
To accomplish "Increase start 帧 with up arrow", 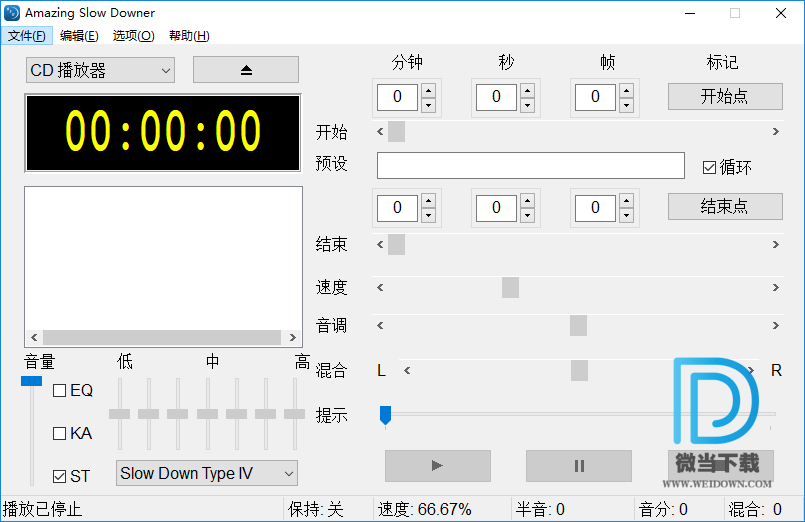I will [x=626, y=90].
